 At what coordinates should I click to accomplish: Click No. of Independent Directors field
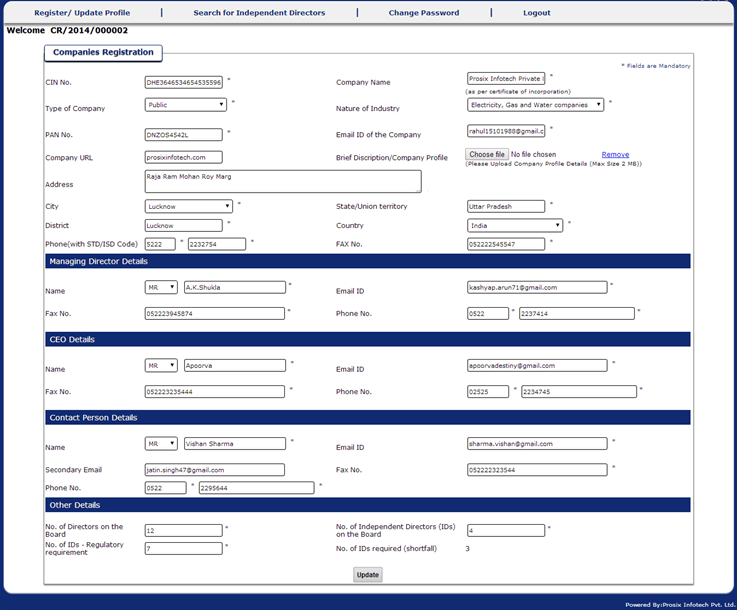click(506, 531)
